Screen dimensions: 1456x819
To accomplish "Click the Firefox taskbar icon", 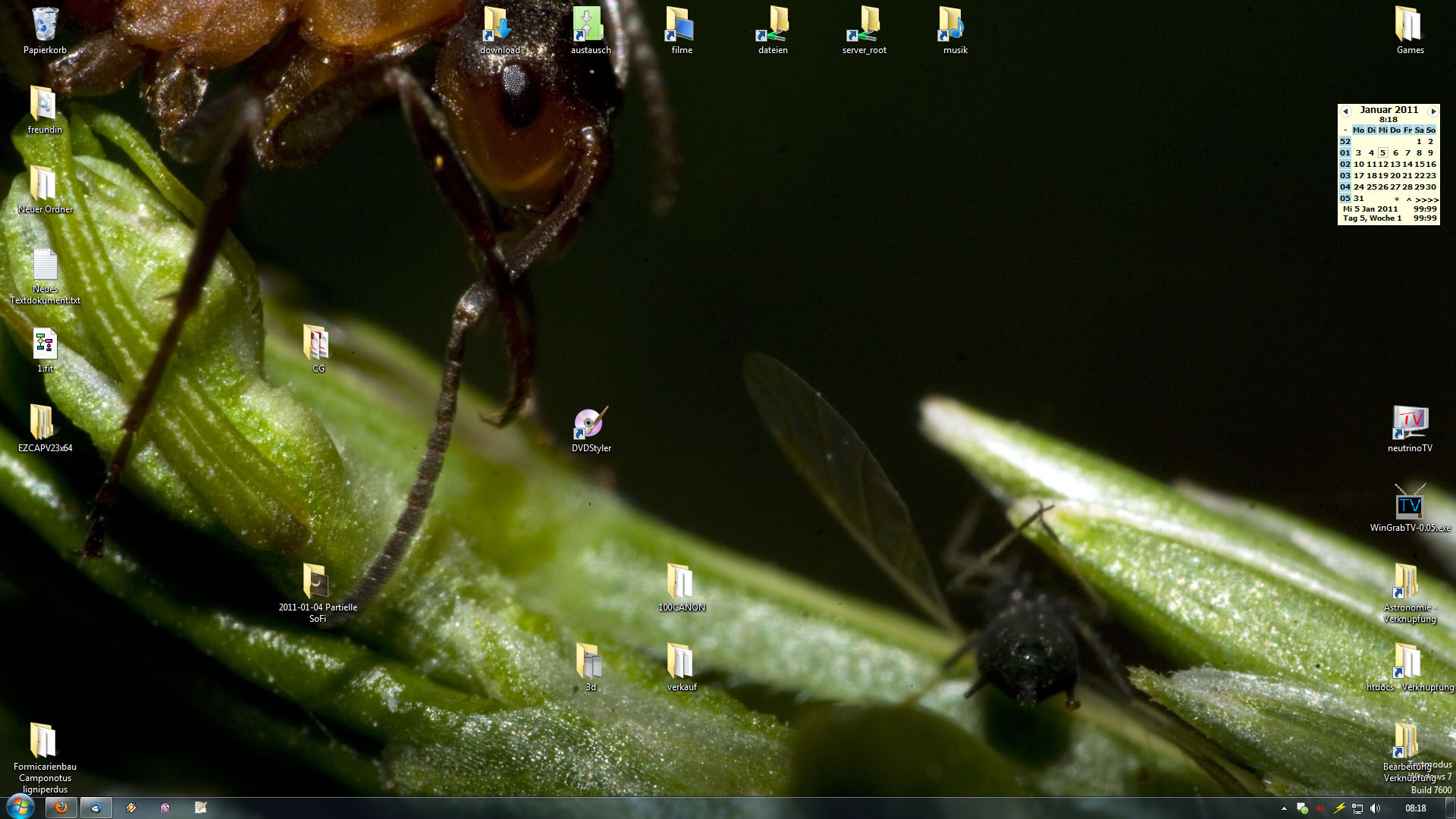I will point(61,808).
